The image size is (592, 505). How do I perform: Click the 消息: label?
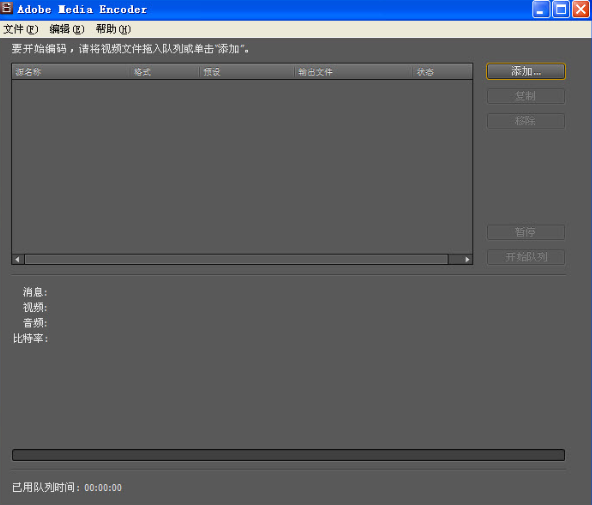click(x=35, y=292)
